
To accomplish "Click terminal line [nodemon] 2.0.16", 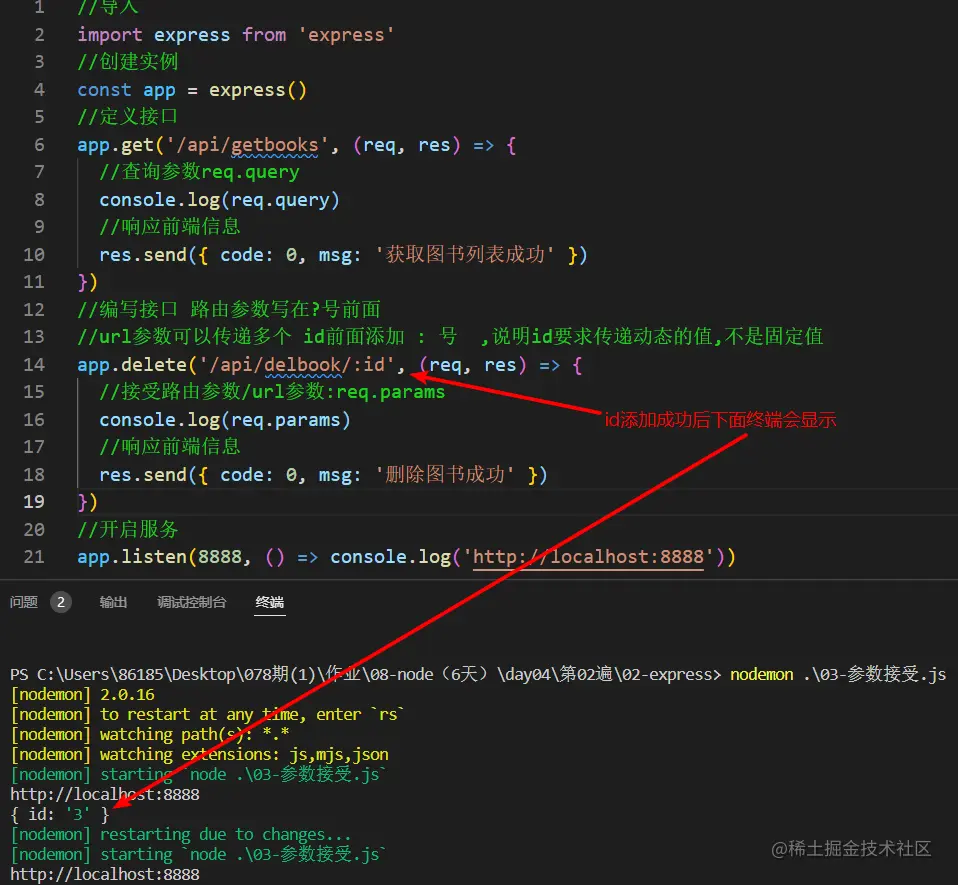I will click(82, 695).
